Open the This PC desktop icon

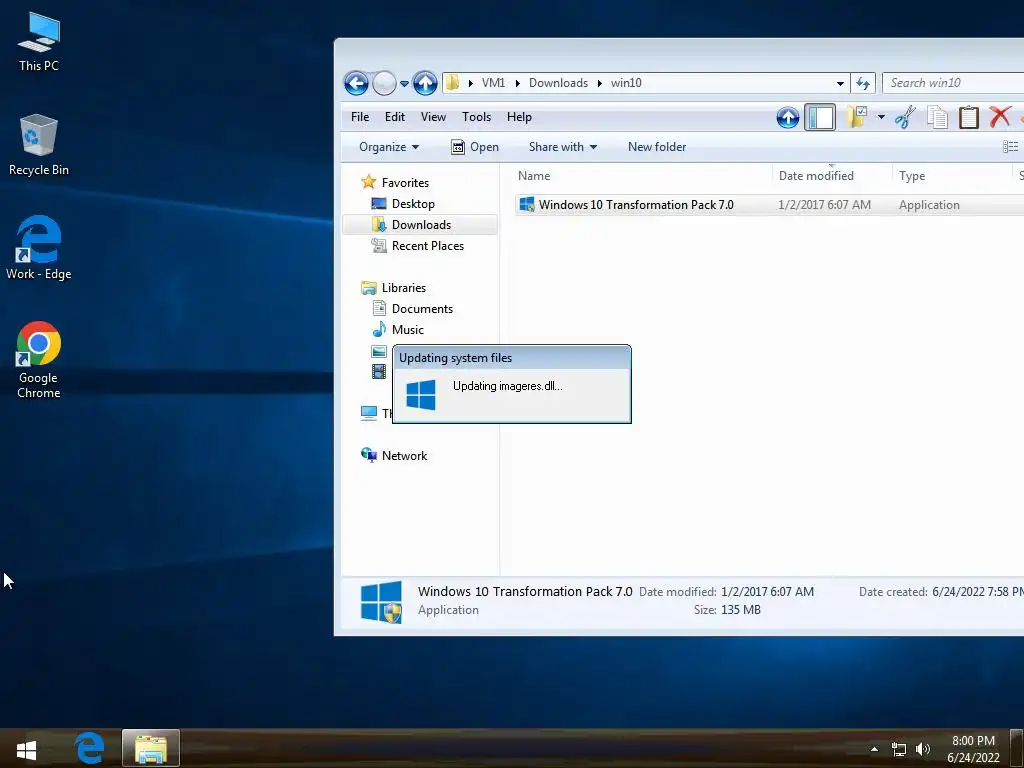pos(39,42)
